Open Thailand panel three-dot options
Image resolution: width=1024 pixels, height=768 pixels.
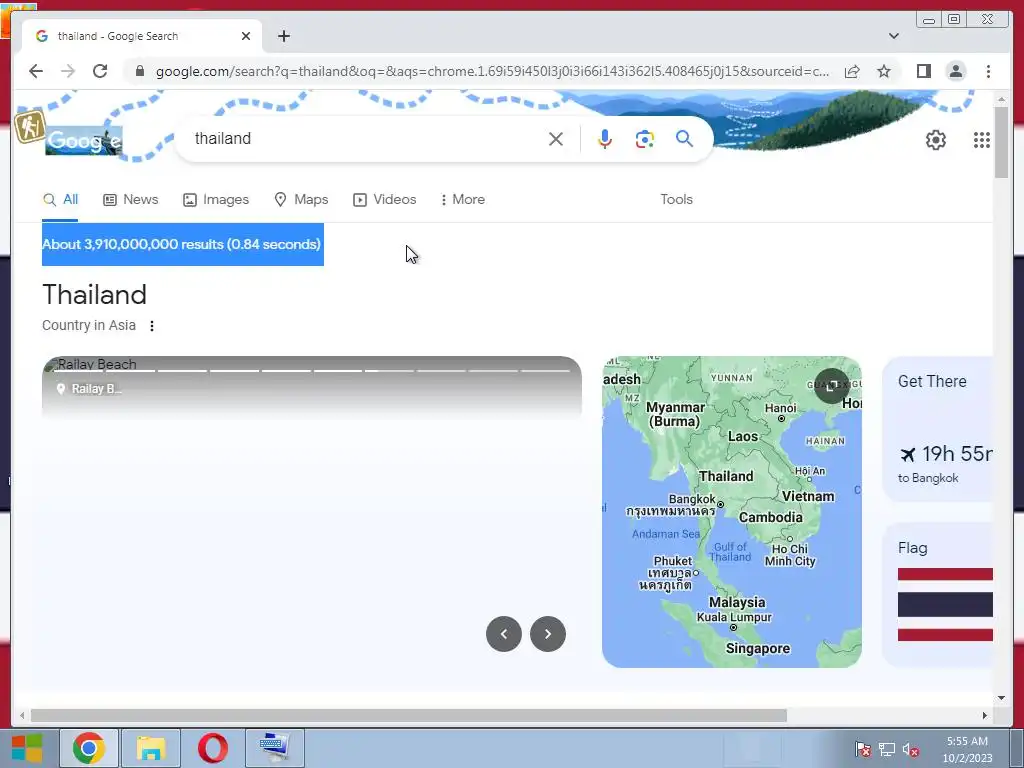tap(152, 326)
